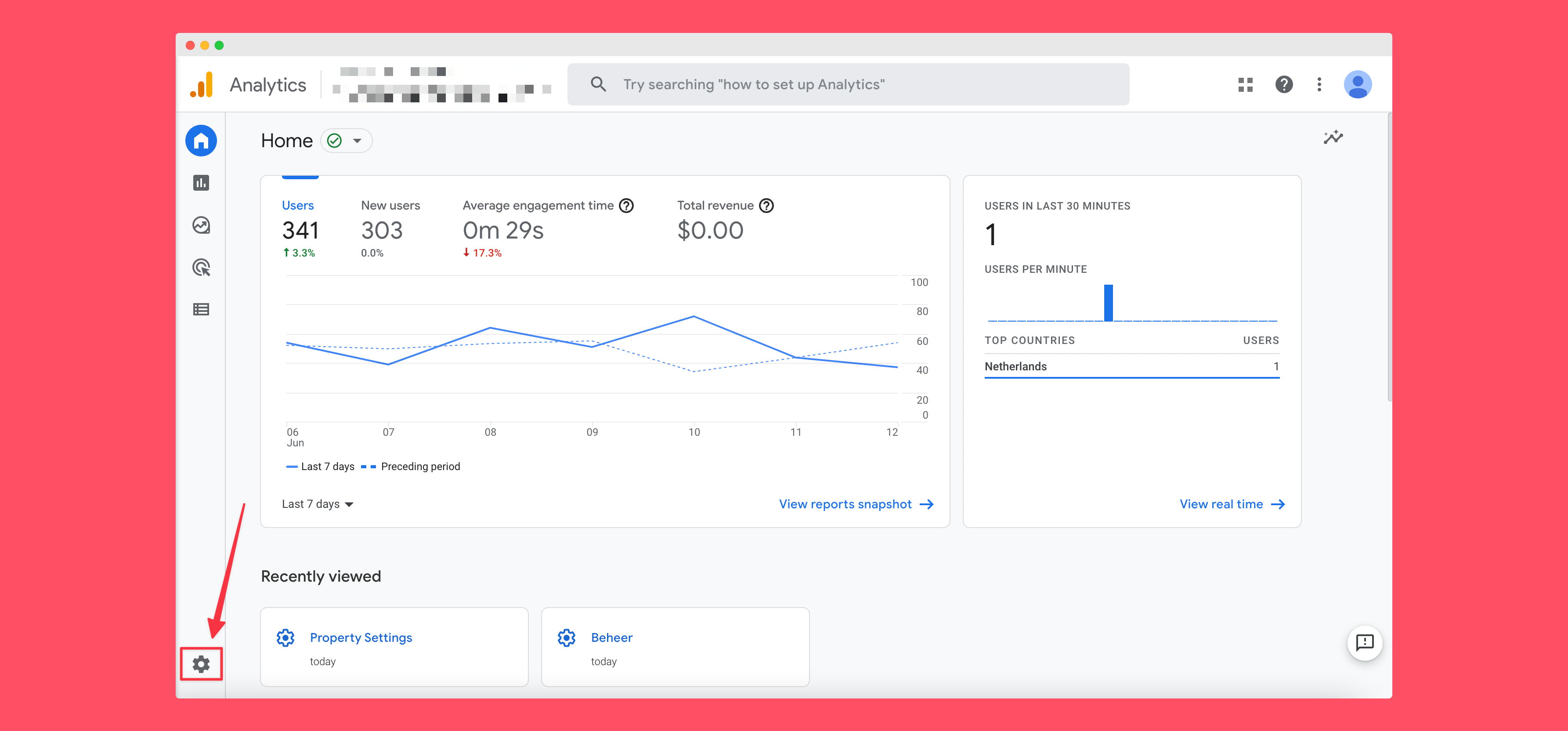The width and height of the screenshot is (1568, 731).
Task: Click the View reports snapshot arrow
Action: 926,505
